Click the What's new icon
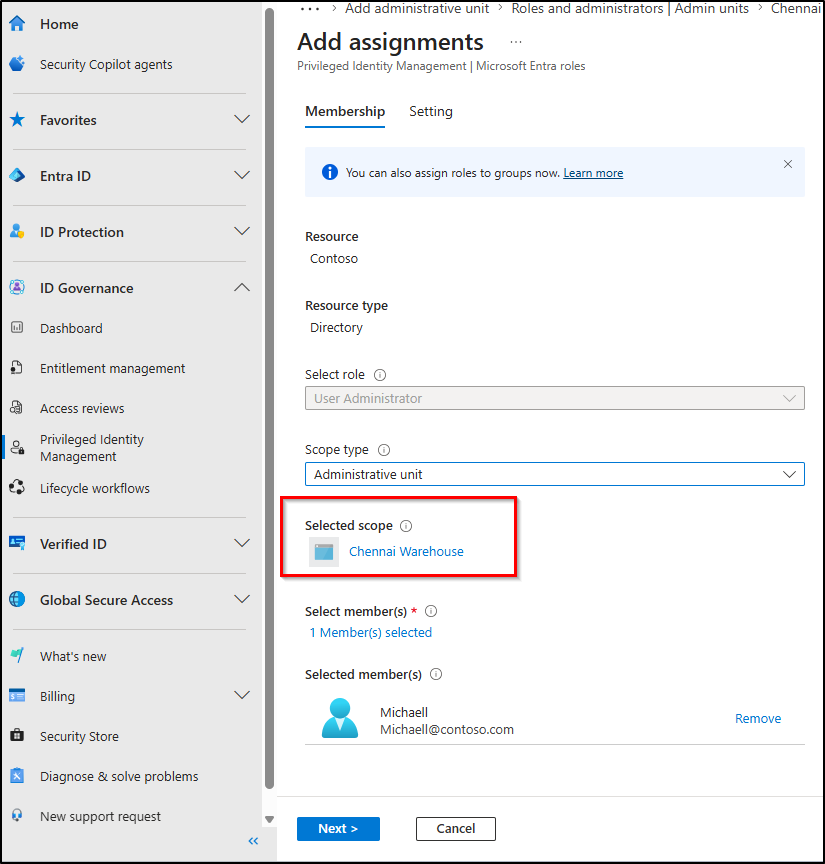 tap(17, 656)
